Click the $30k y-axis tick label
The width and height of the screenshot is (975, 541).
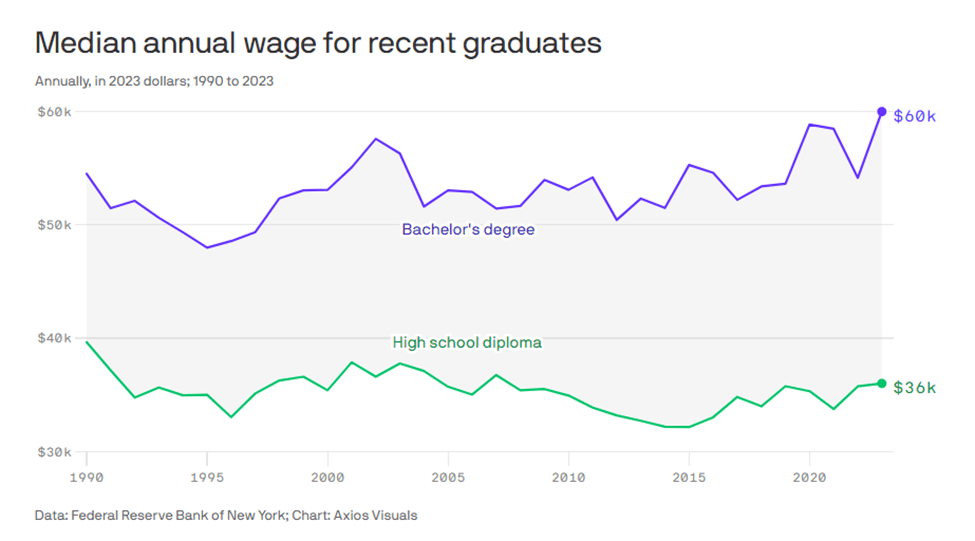click(53, 452)
